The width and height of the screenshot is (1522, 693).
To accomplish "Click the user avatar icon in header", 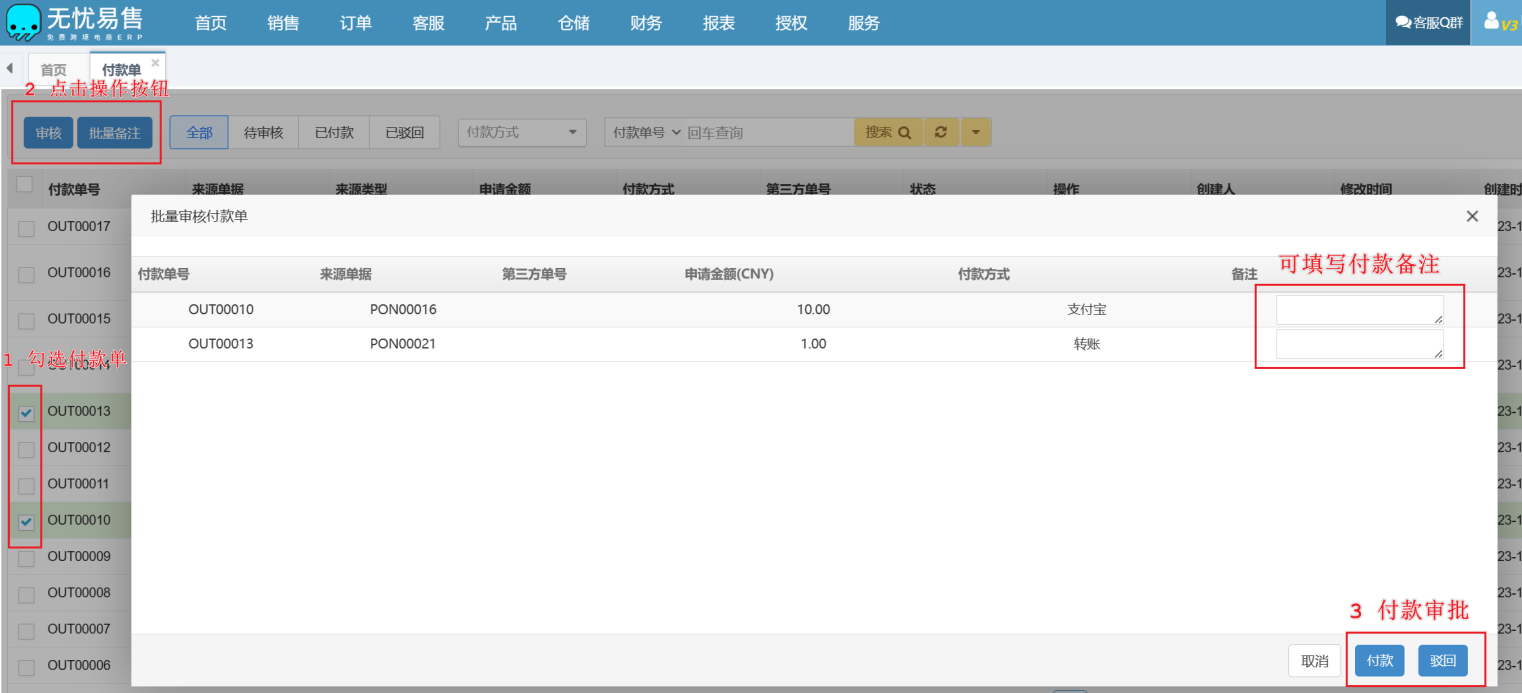I will 1491,21.
